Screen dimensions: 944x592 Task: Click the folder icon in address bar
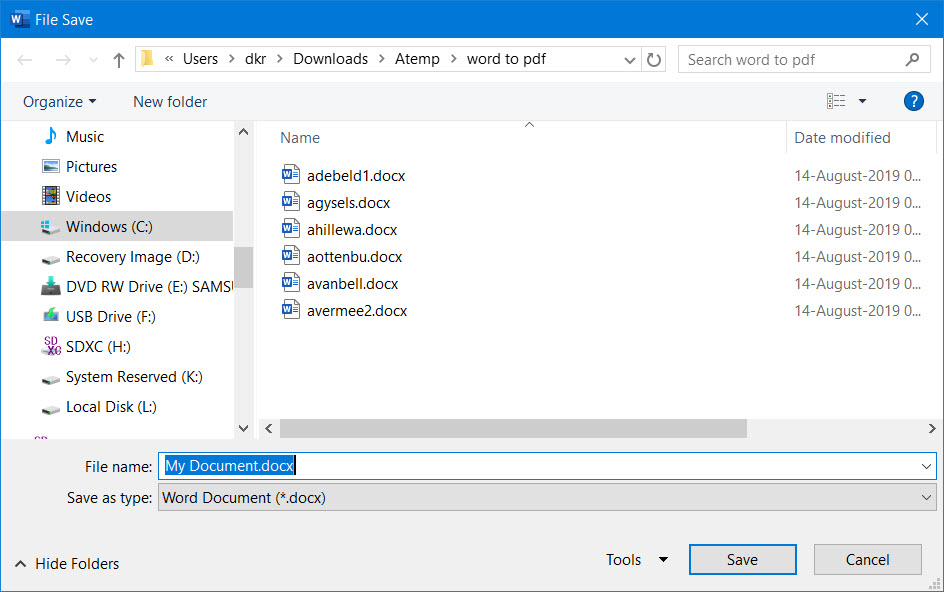pos(148,58)
